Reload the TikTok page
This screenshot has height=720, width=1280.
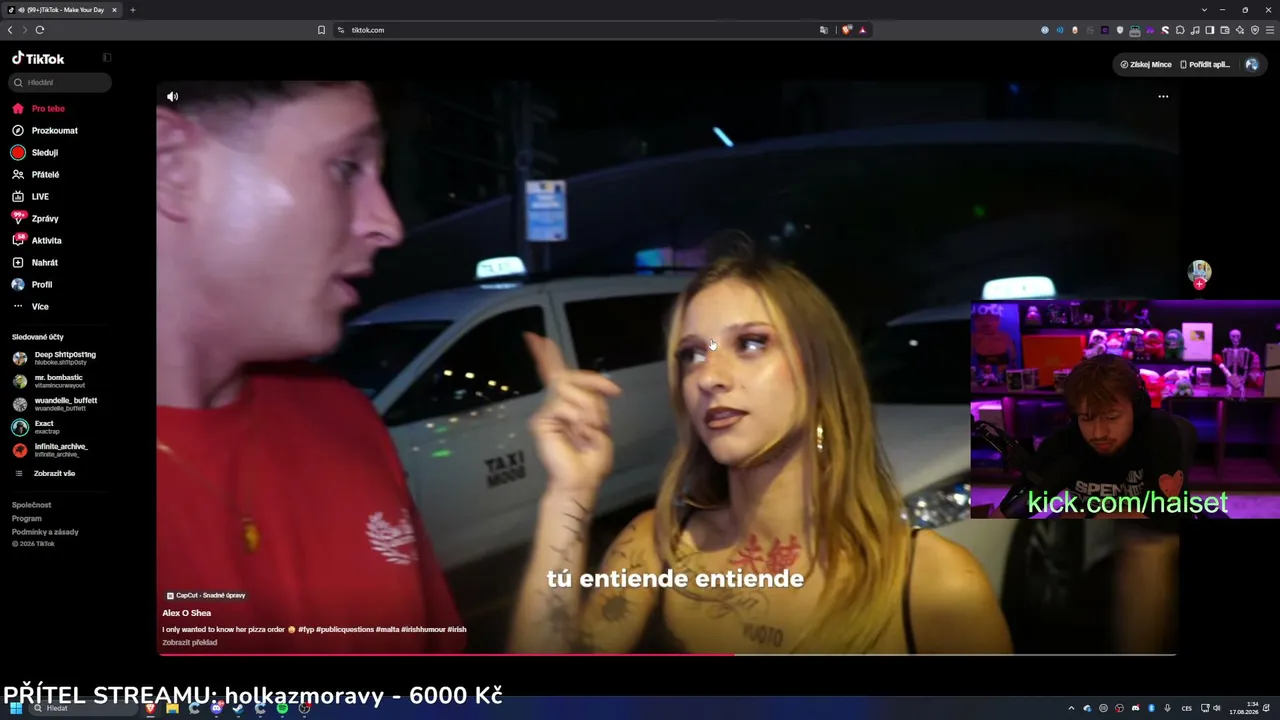(40, 30)
